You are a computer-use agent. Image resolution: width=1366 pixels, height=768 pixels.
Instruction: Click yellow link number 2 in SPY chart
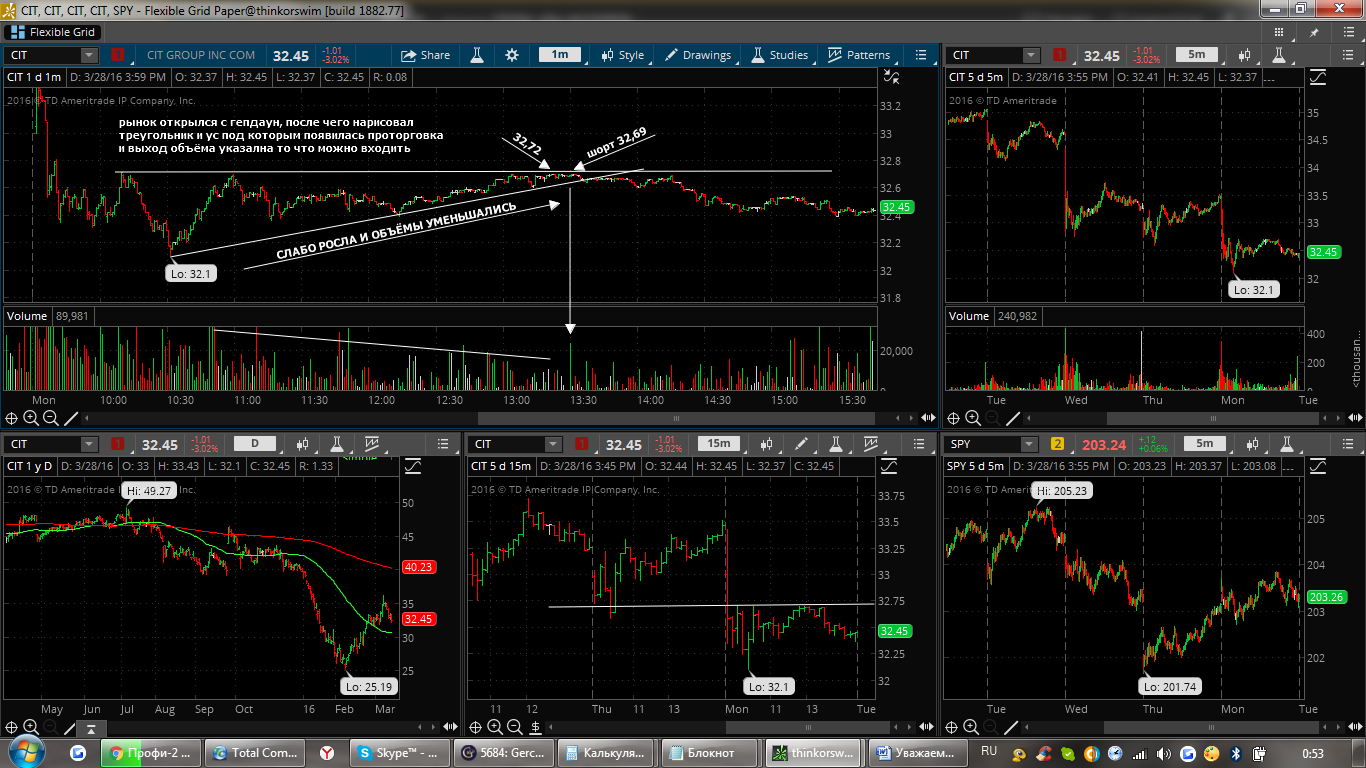click(x=1057, y=444)
